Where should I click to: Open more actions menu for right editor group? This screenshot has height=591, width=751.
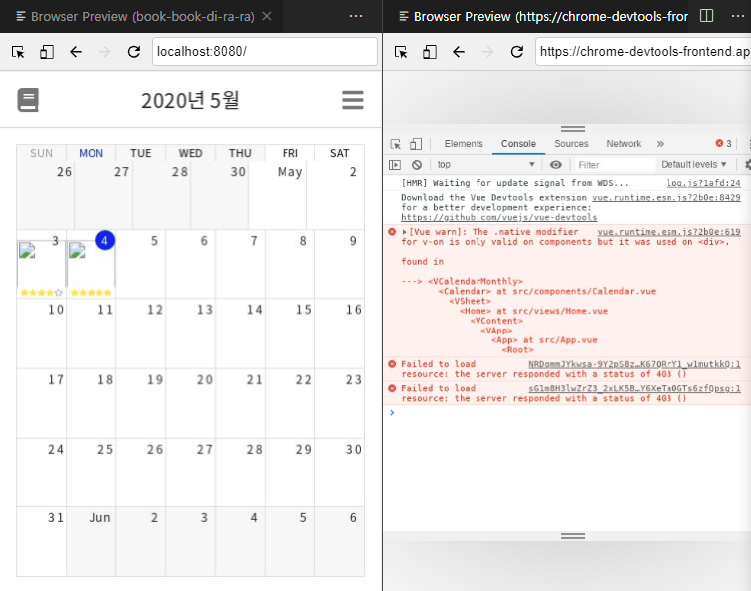(x=738, y=16)
